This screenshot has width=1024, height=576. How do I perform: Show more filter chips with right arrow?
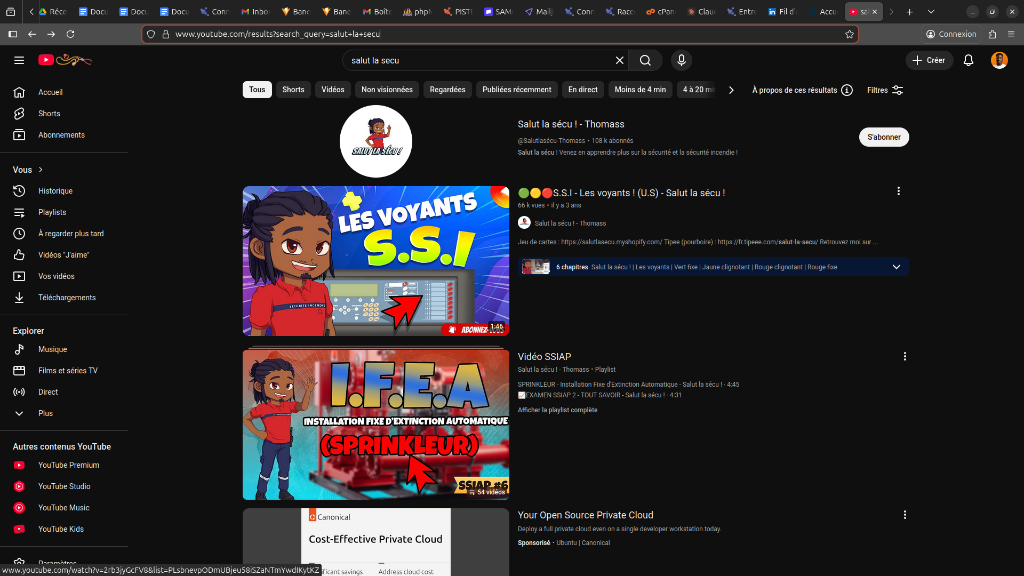click(x=731, y=90)
